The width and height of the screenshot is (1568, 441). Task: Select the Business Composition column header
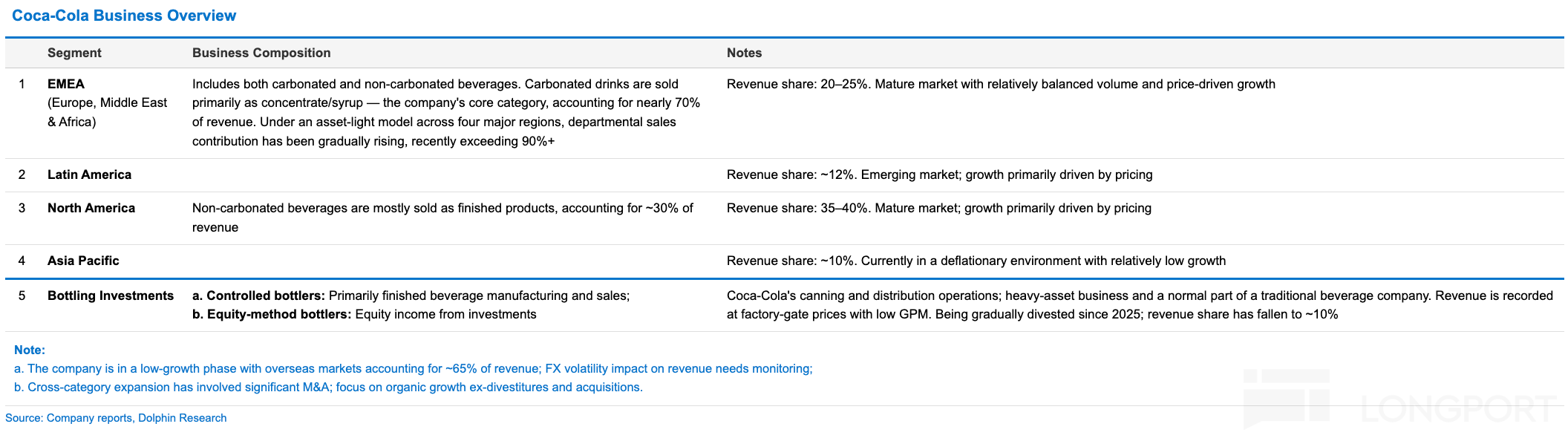tap(261, 53)
